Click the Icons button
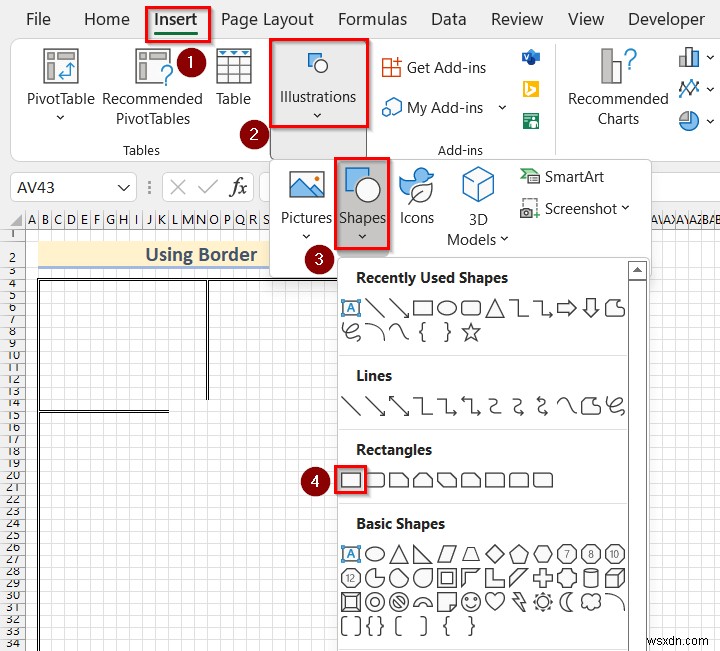 pos(416,196)
